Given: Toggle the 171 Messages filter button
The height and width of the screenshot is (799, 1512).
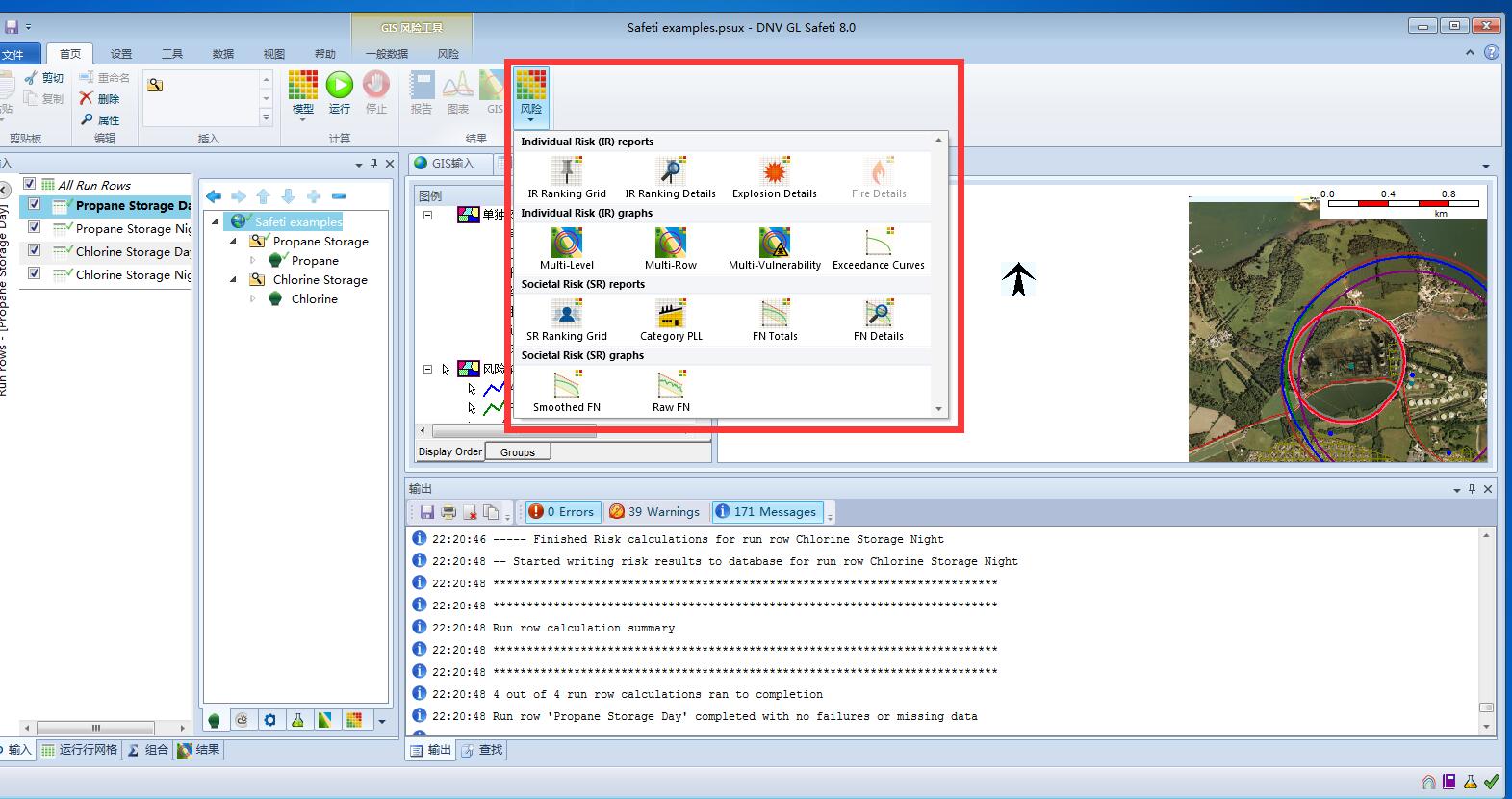Looking at the screenshot, I should point(767,512).
